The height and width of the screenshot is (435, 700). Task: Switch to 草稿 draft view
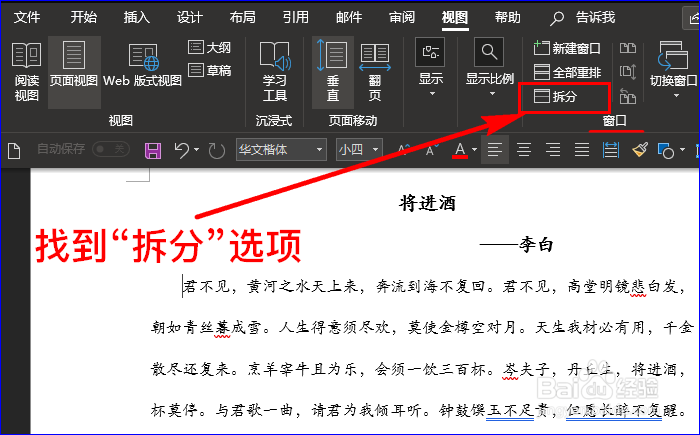coord(209,70)
